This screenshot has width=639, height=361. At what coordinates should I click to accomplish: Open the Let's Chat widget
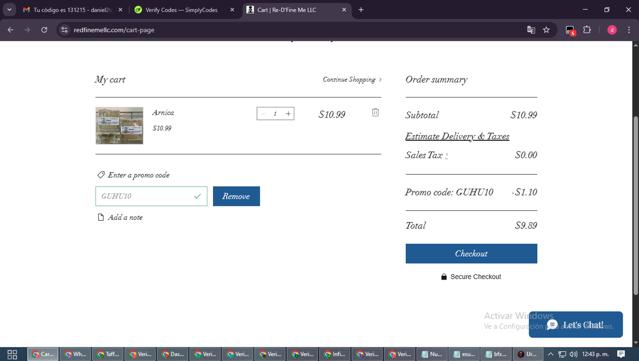(576, 325)
